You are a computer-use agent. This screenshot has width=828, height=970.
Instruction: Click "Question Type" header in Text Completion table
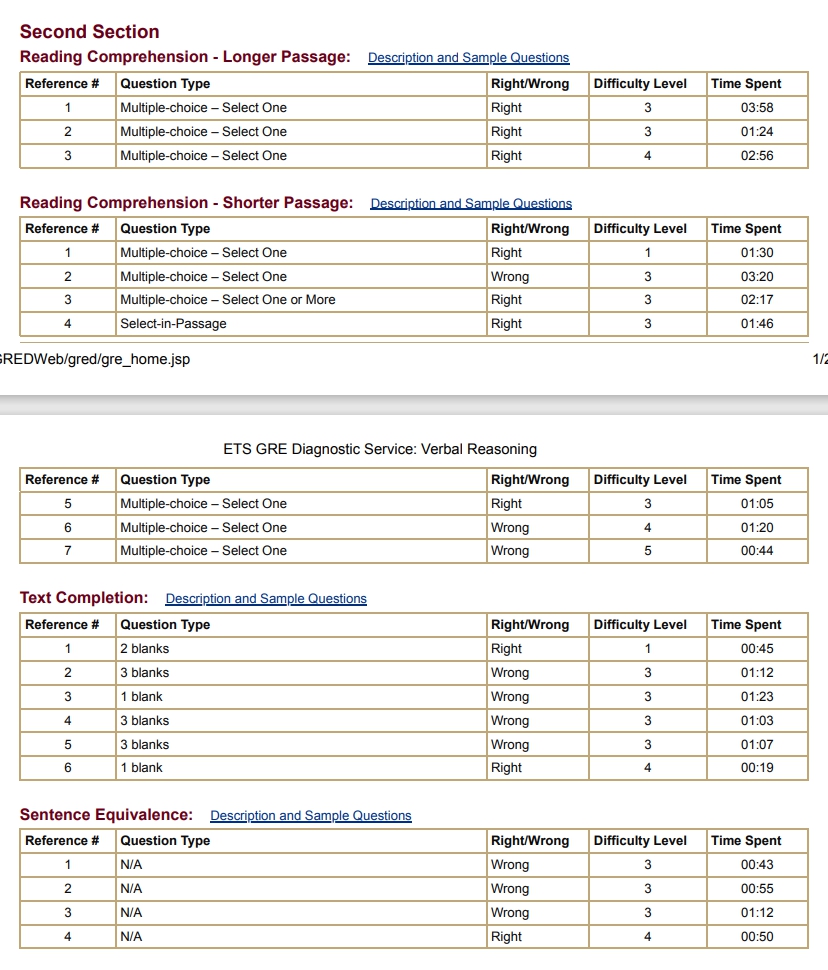click(x=165, y=625)
